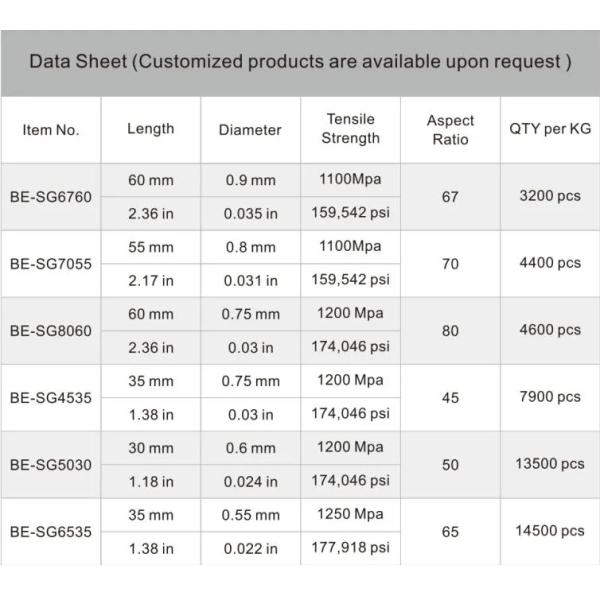600x600 pixels.
Task: Click item number BE-SG8060
Action: point(50,330)
